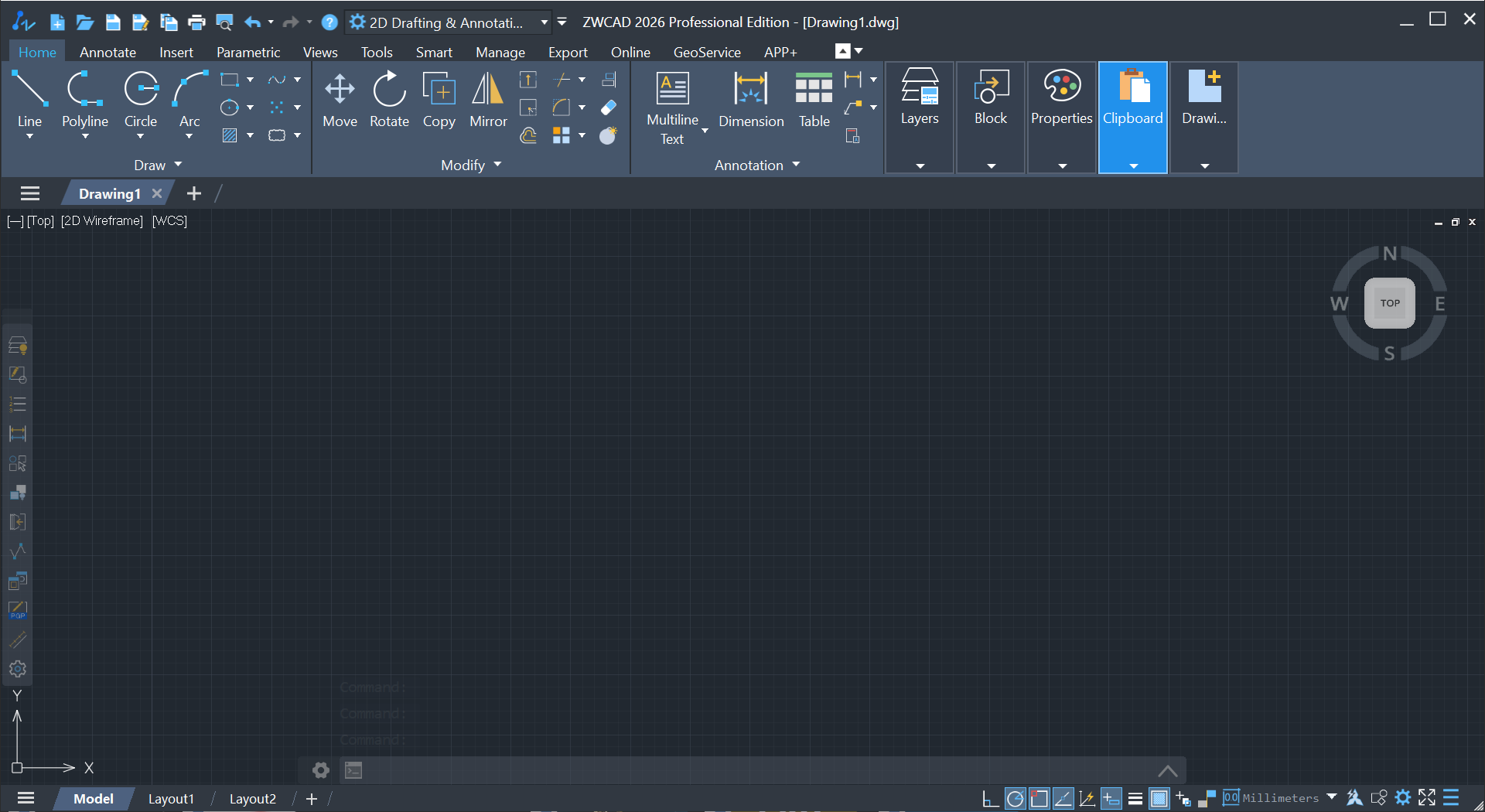The image size is (1485, 812).
Task: Toggle Transparency display in status bar
Action: tap(1159, 798)
